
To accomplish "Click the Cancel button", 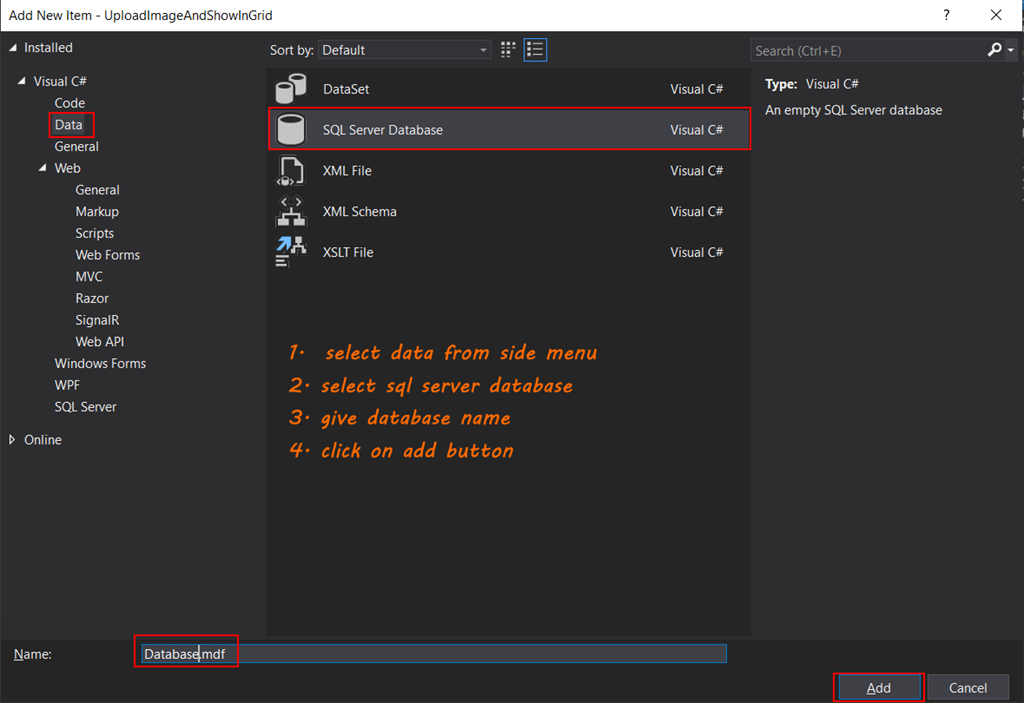I will click(x=967, y=687).
